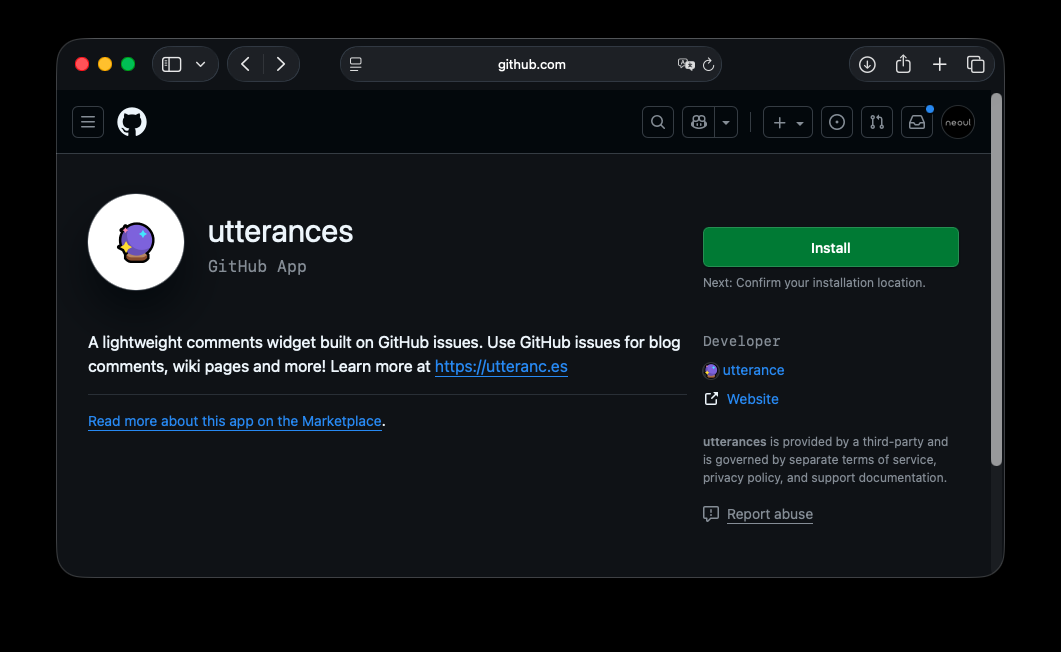Open GitHub global navigation hamburger menu
The image size is (1061, 652).
(88, 122)
